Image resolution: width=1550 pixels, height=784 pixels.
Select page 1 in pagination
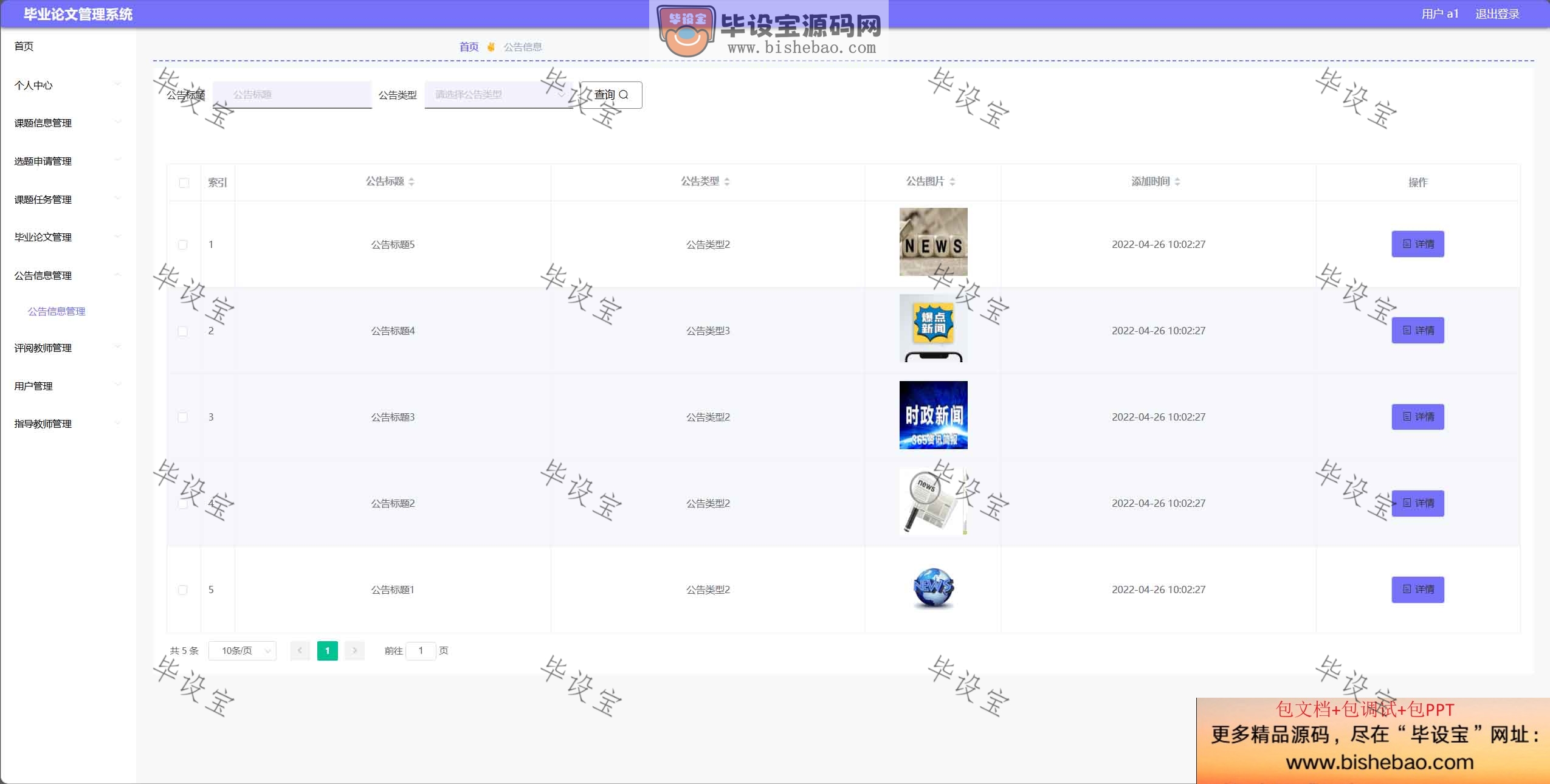tap(327, 651)
